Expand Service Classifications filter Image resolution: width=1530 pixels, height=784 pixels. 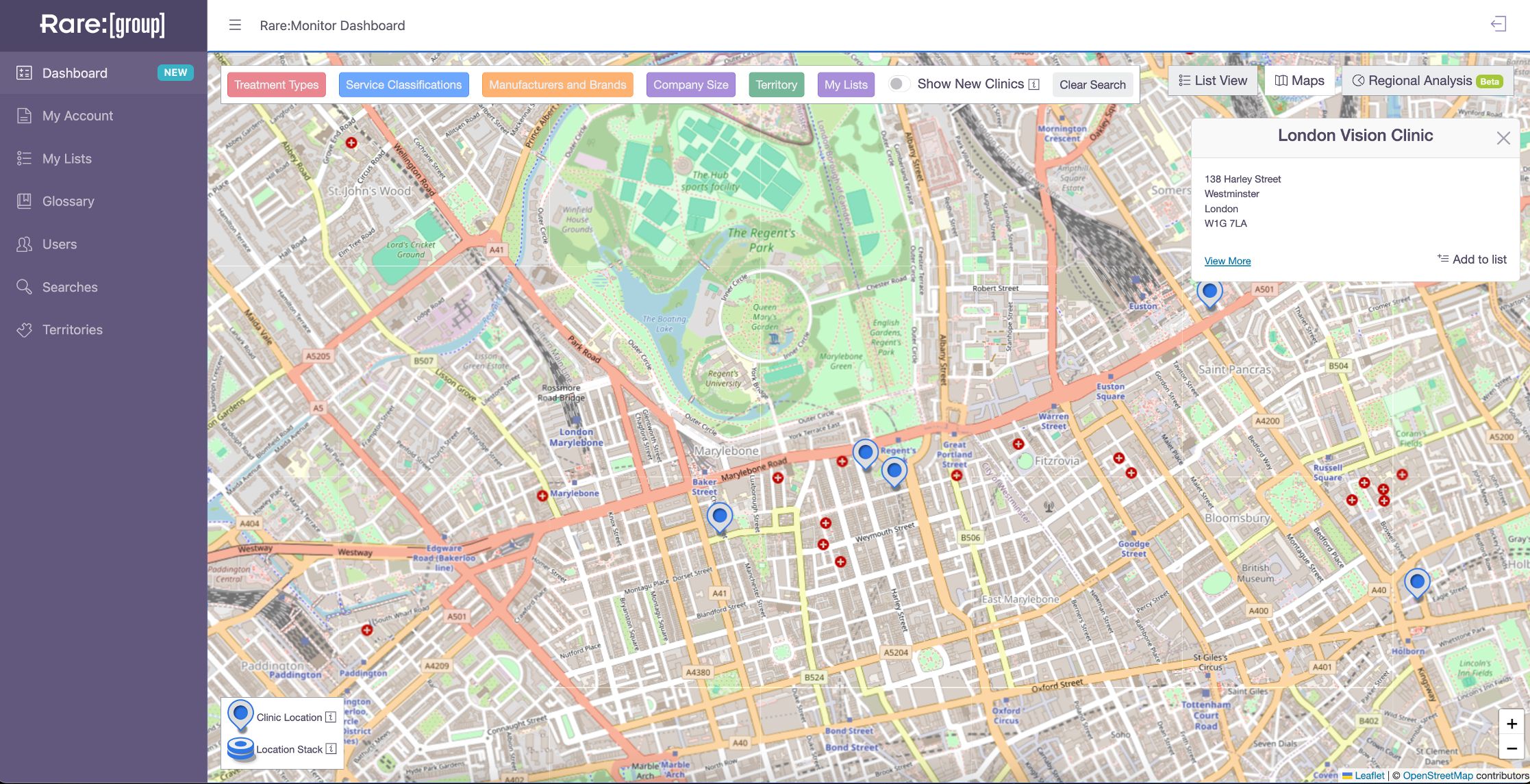click(x=403, y=85)
